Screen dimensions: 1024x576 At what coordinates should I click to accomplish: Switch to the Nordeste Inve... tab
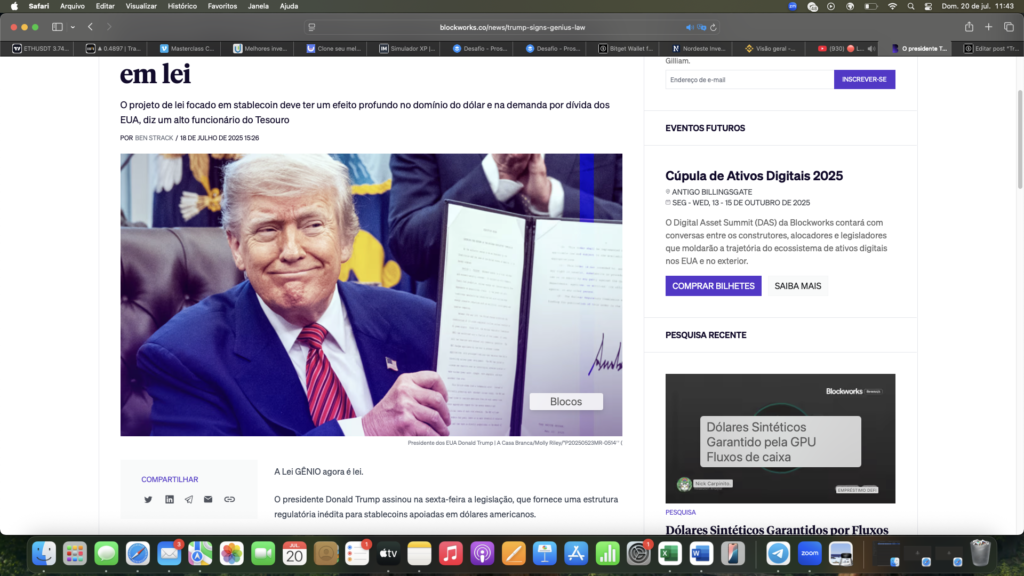pyautogui.click(x=699, y=48)
